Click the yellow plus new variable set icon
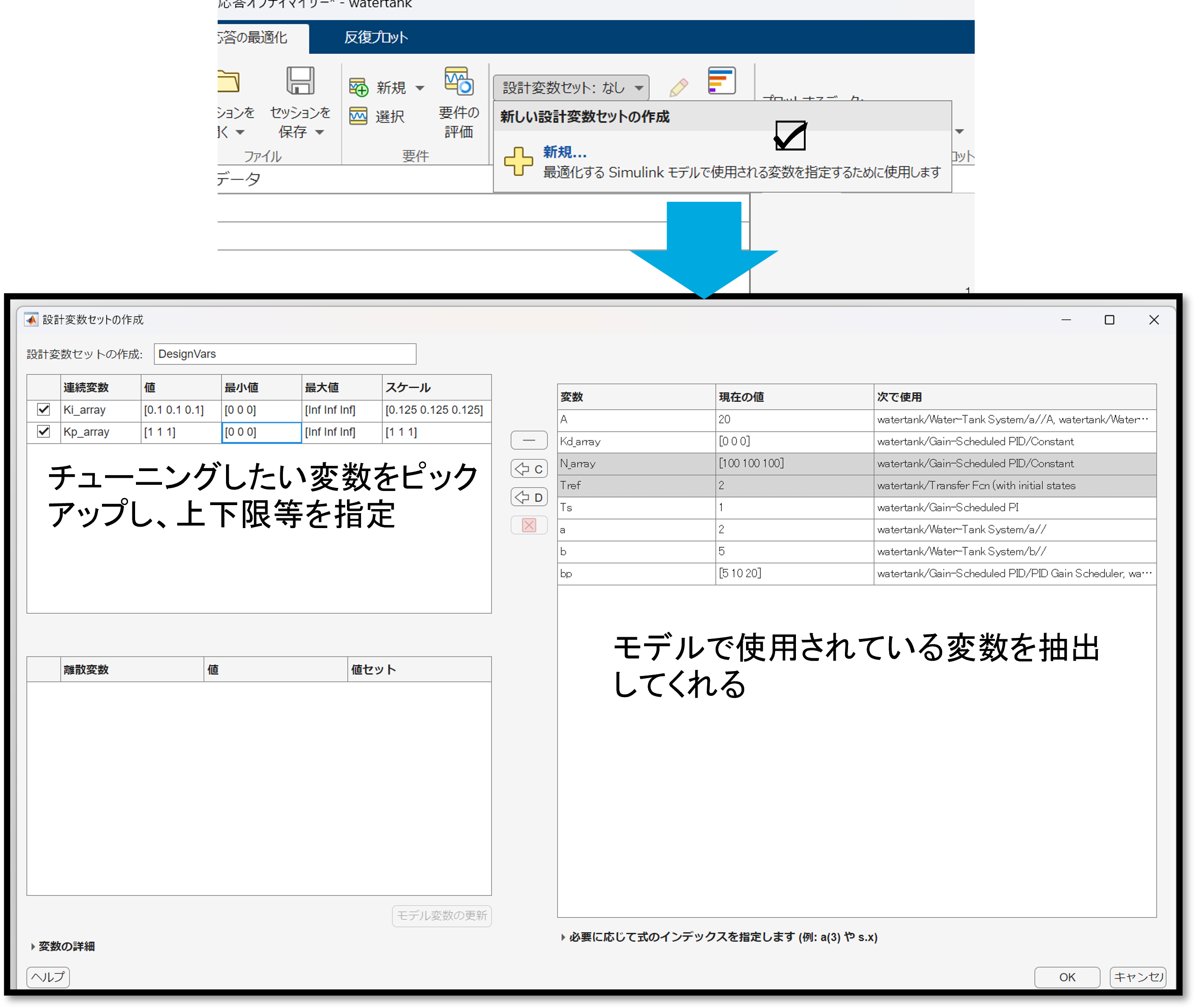Screen dimensions: 1195x1008 click(x=518, y=162)
